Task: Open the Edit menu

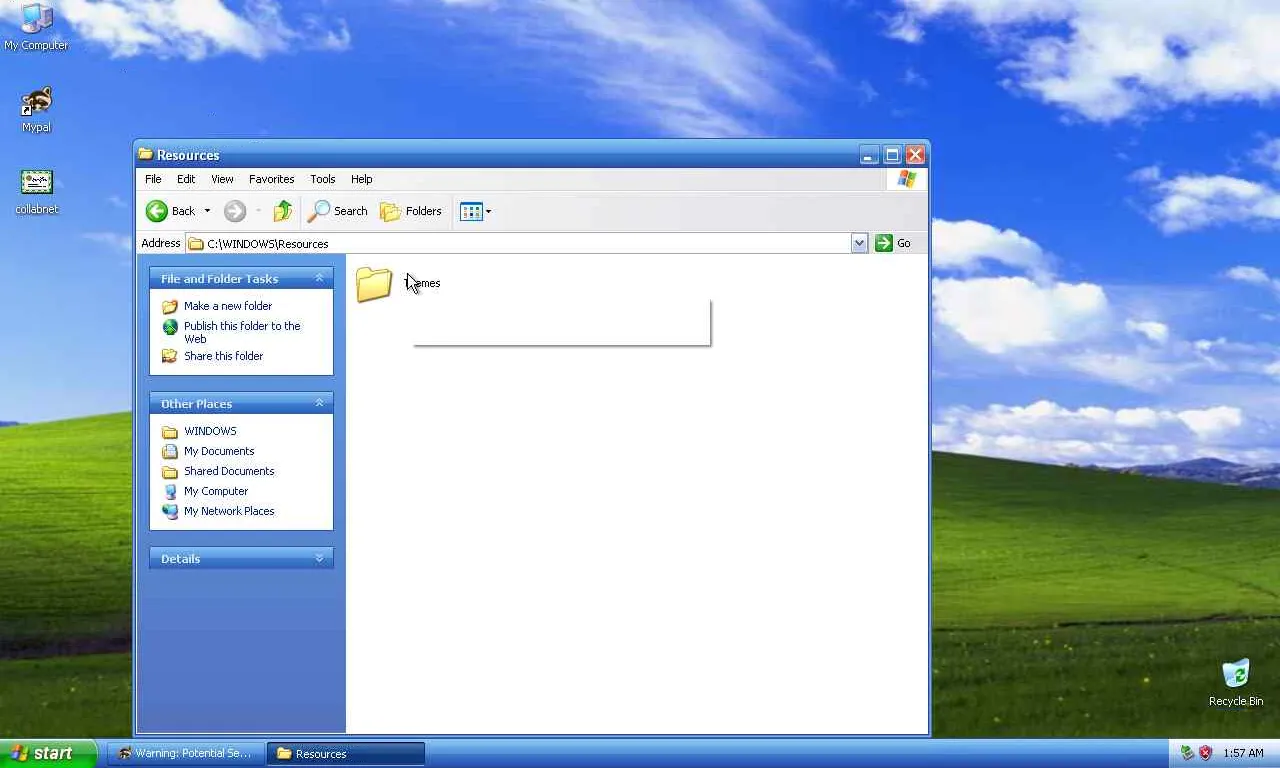Action: click(x=186, y=179)
